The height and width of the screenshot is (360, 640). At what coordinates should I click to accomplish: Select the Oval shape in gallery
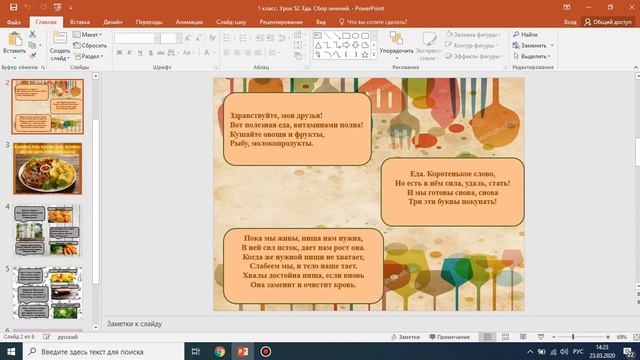coord(356,36)
